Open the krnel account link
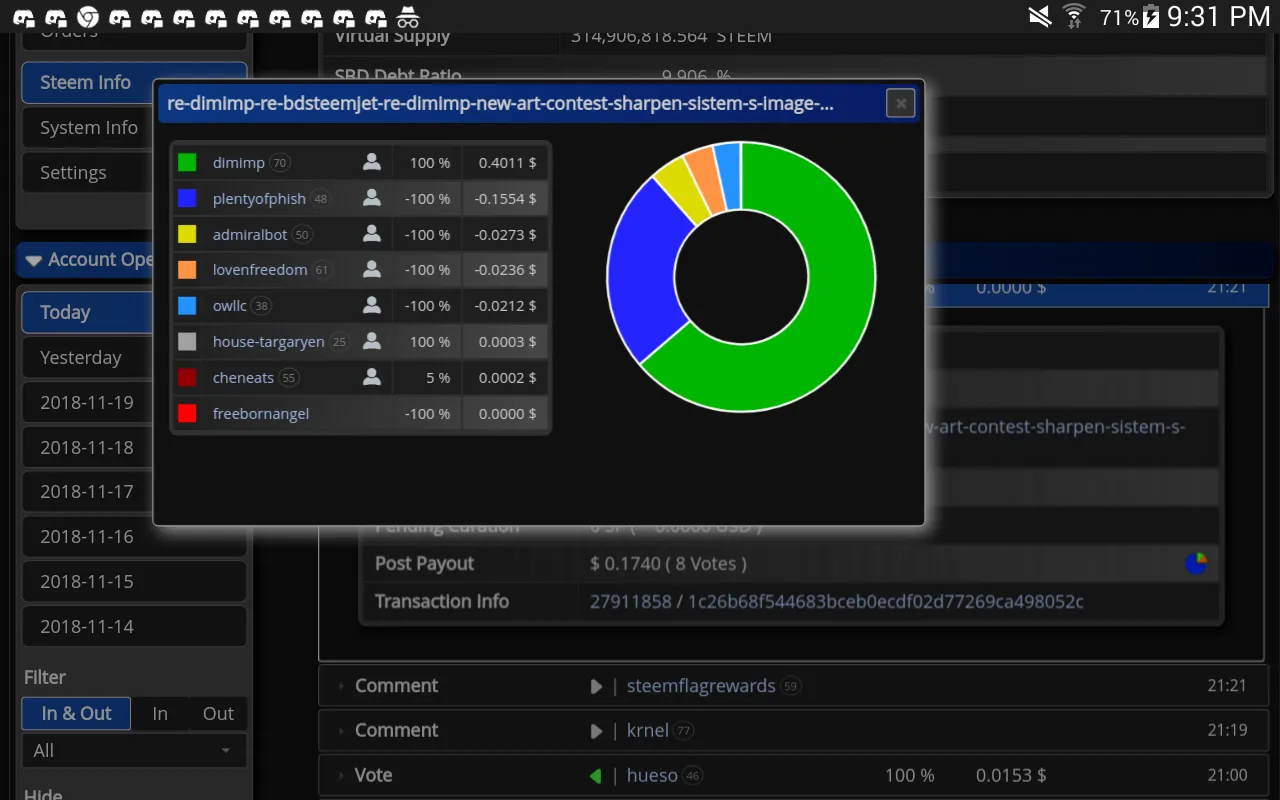The width and height of the screenshot is (1280, 800). point(648,730)
